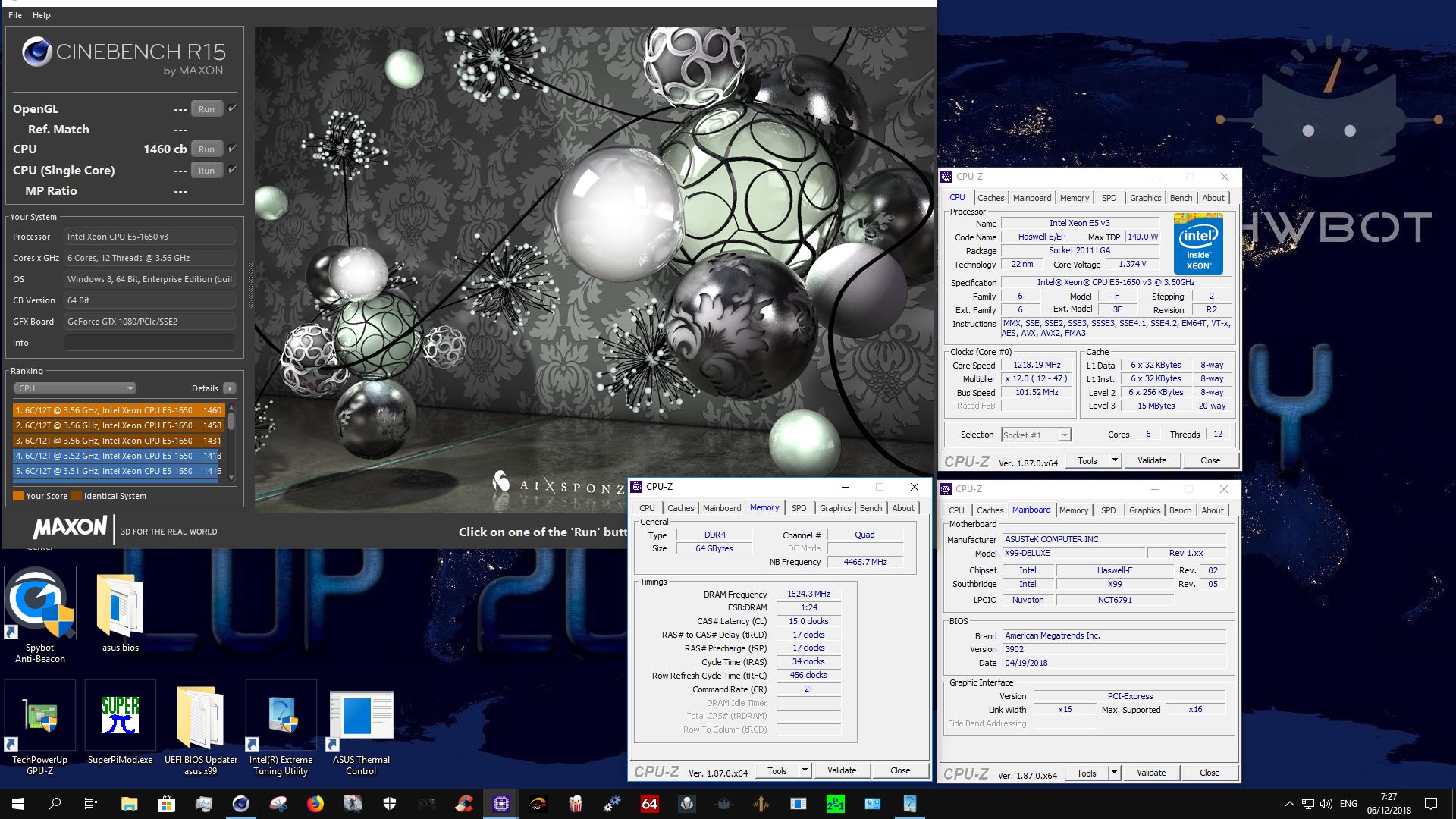Click ENG language indicator in tray
1456x819 pixels.
coord(1348,804)
